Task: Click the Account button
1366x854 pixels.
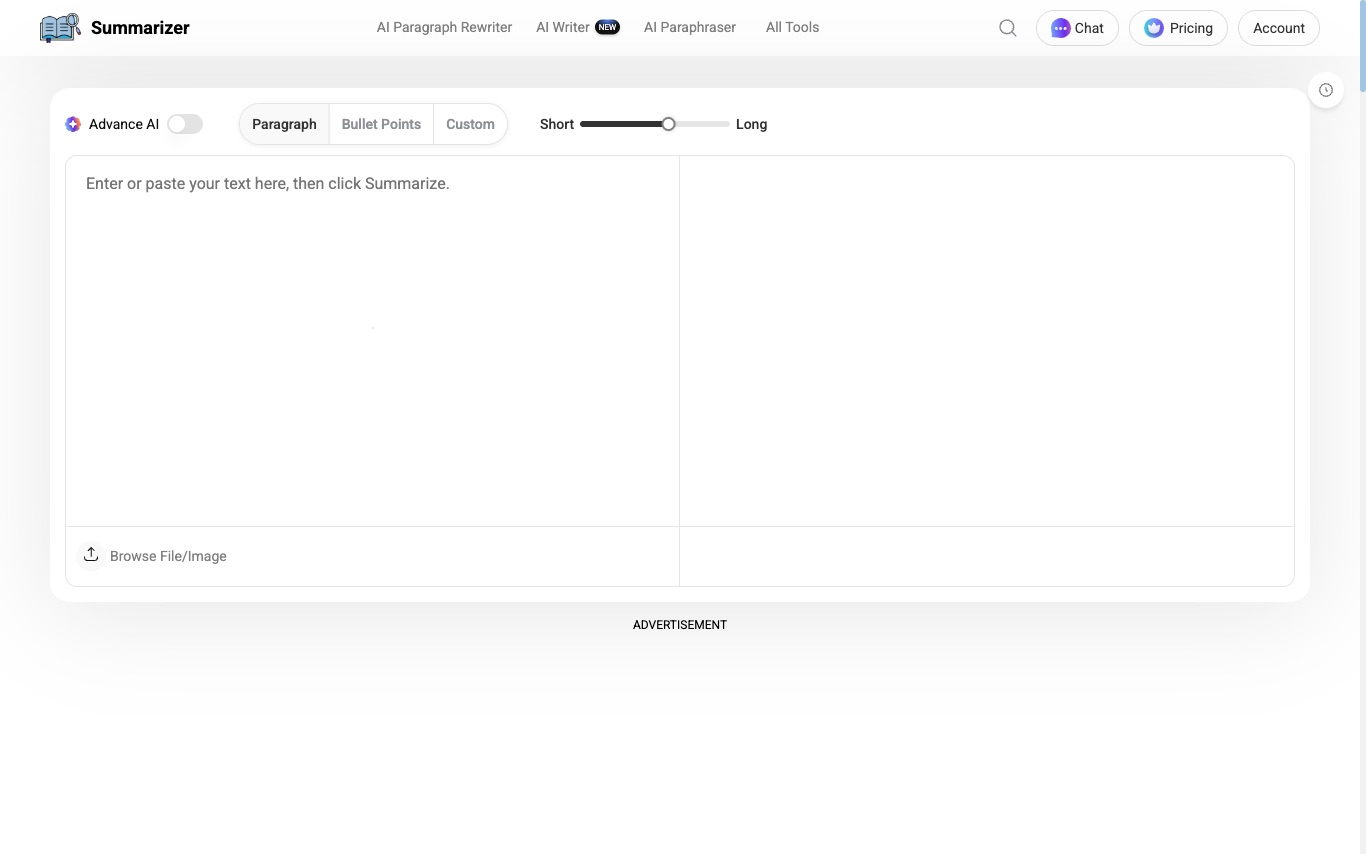Action: coord(1279,28)
